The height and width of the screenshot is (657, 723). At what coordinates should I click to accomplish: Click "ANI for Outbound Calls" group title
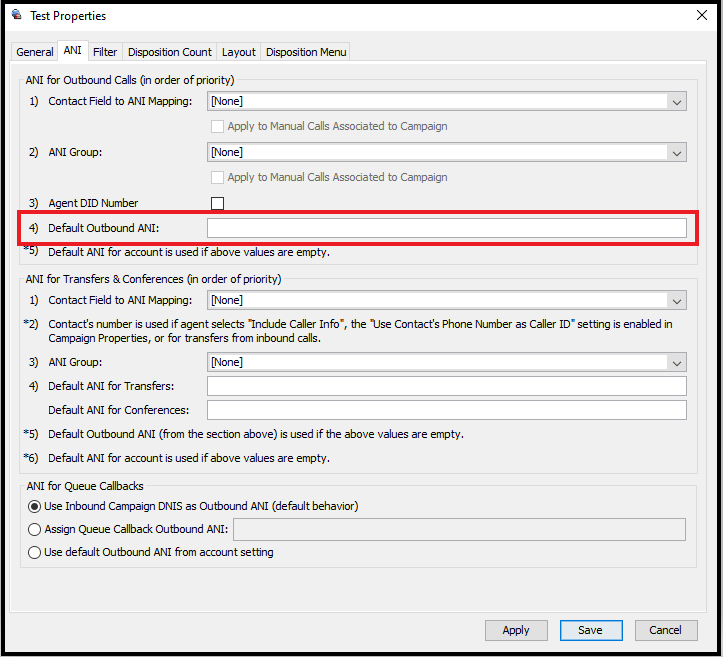point(130,80)
